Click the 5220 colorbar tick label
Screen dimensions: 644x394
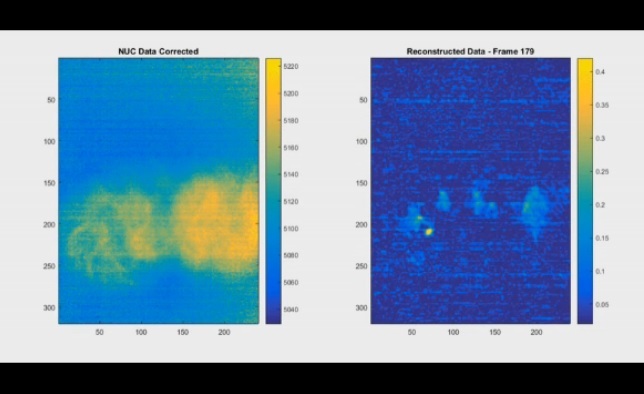291,66
